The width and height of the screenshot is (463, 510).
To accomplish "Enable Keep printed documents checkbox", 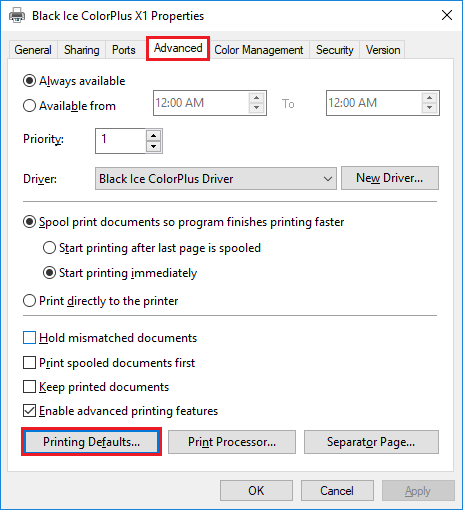I will point(29,387).
